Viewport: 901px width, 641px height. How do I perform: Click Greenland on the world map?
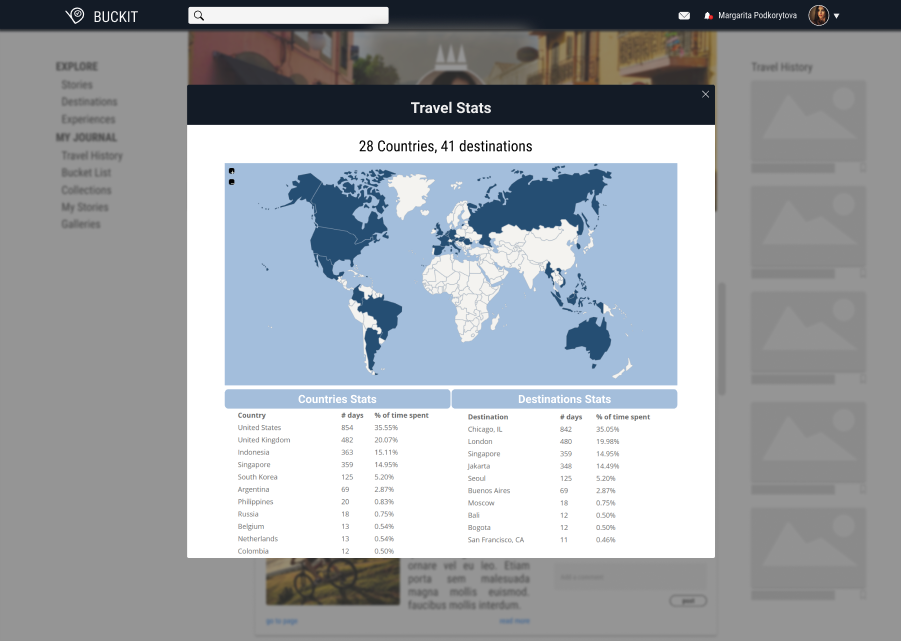pos(411,192)
